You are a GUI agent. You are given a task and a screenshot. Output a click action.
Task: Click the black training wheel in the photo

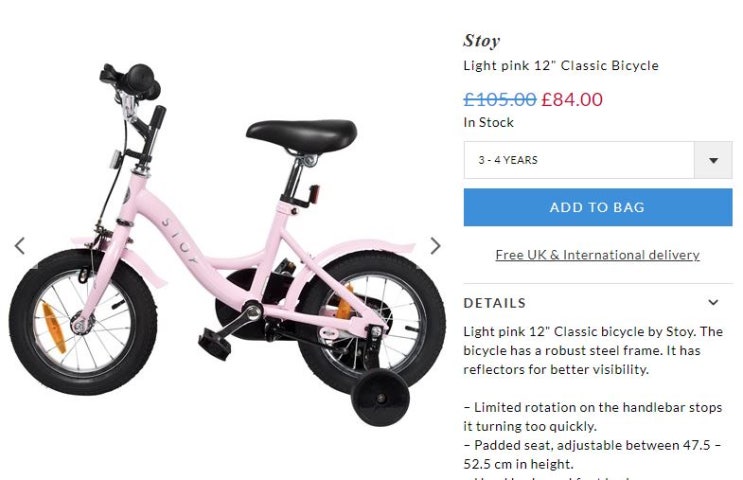[x=383, y=396]
